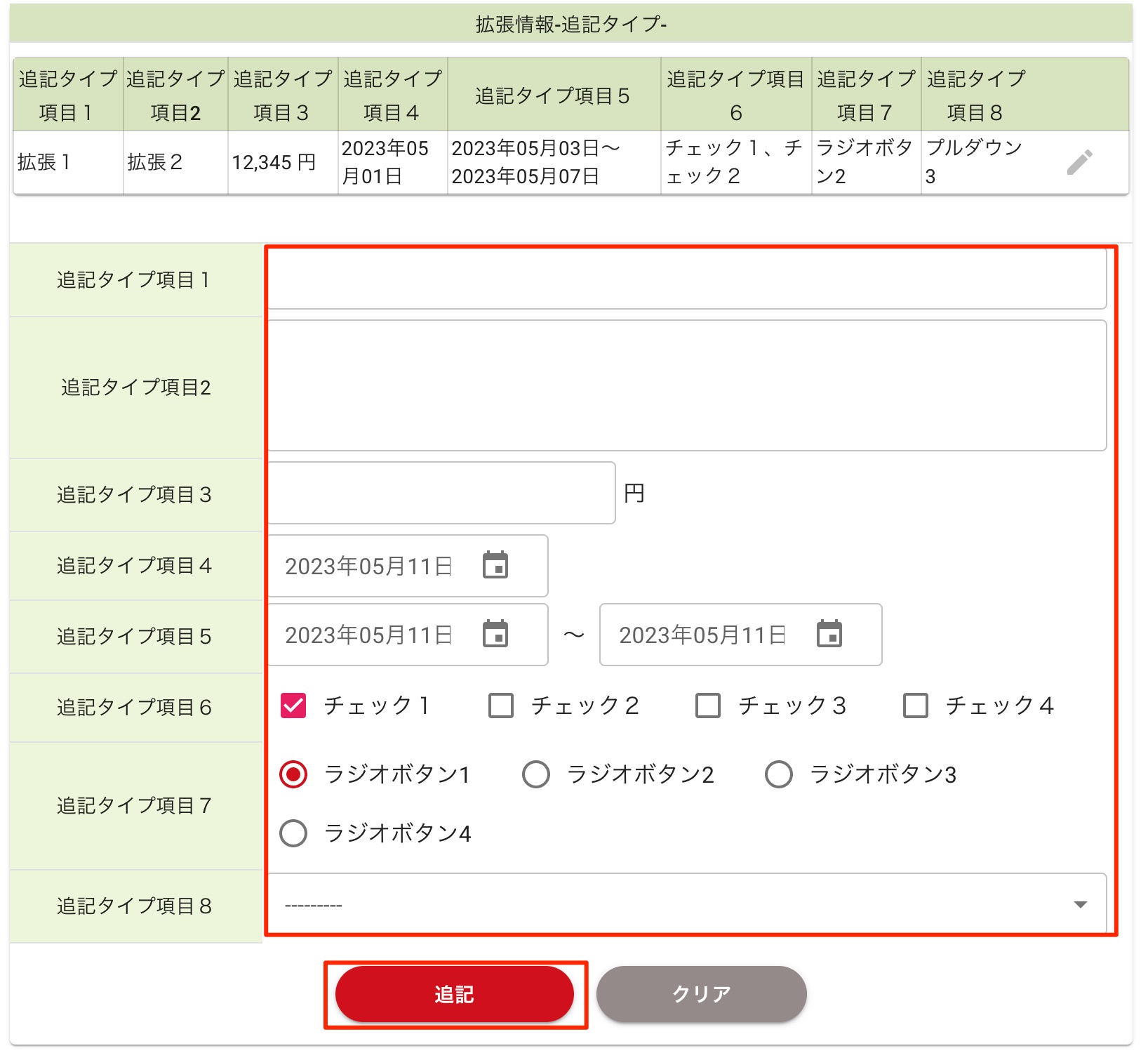Tick the チェック3 checkbox
This screenshot has width=1148, height=1053.
pyautogui.click(x=708, y=706)
